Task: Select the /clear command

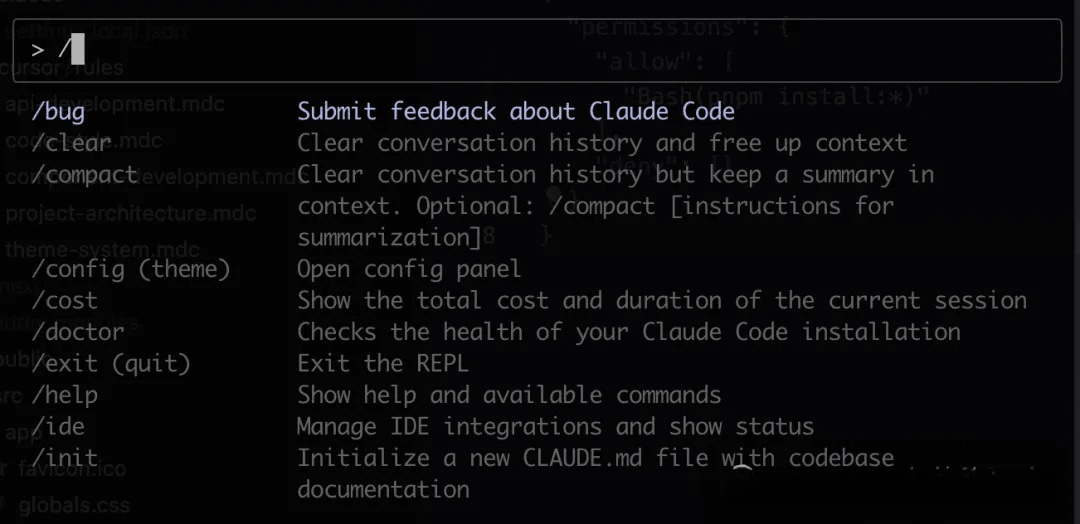Action: point(71,143)
